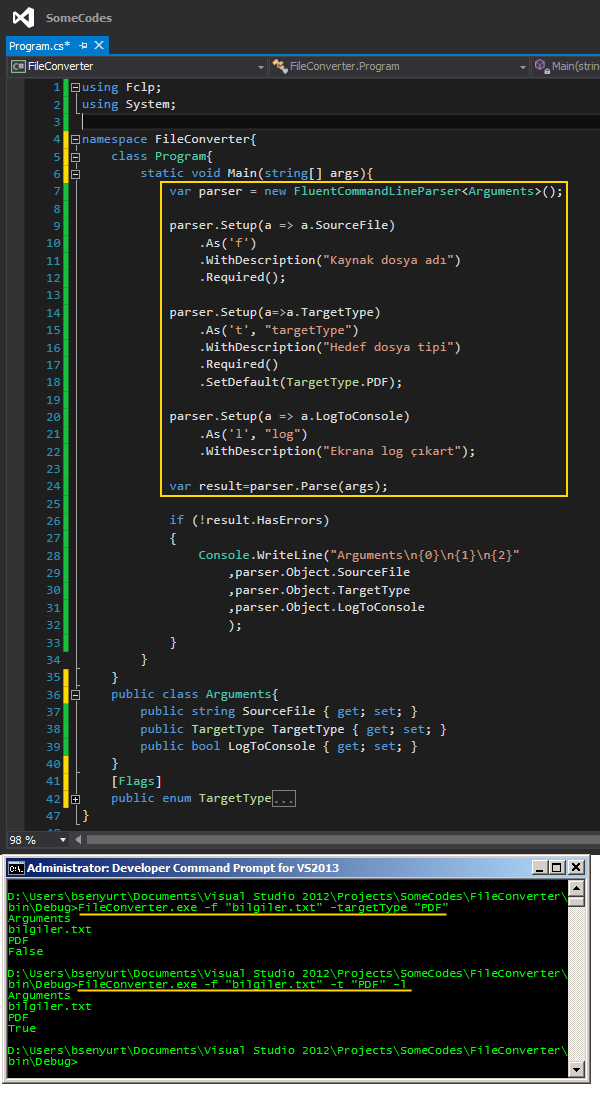The image size is (600, 1096).
Task: Click the "Kaynak dosya adı" string
Action: click(x=392, y=261)
